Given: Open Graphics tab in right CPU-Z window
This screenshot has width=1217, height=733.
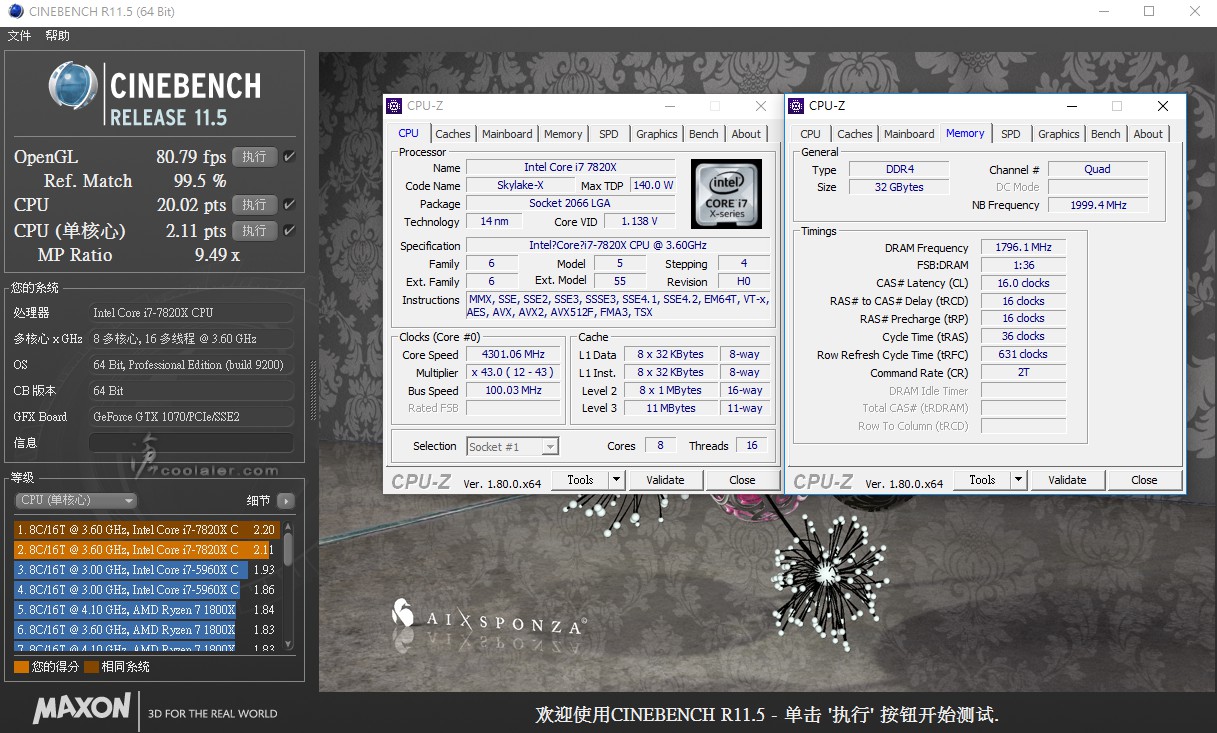Looking at the screenshot, I should (x=1059, y=134).
